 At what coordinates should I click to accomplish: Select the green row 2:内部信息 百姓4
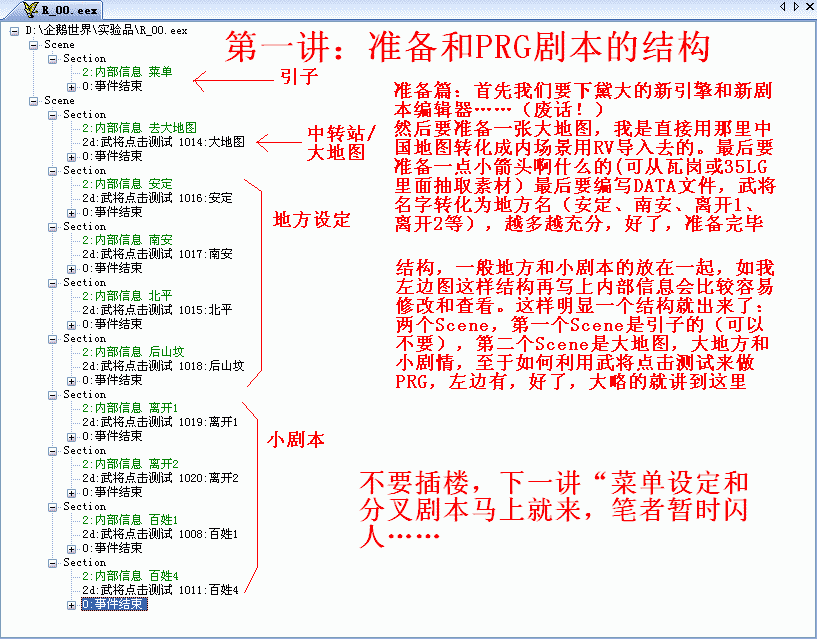tap(130, 576)
